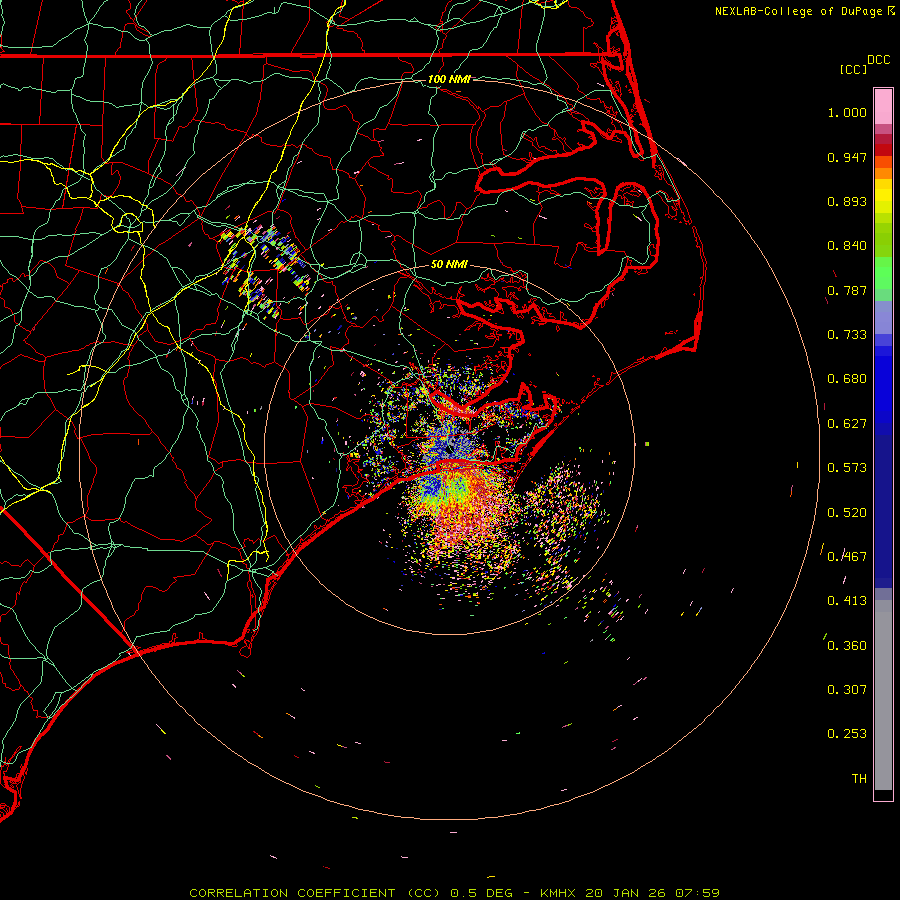900x900 pixels.
Task: Click the 0.733 legend value
Action: coord(847,335)
